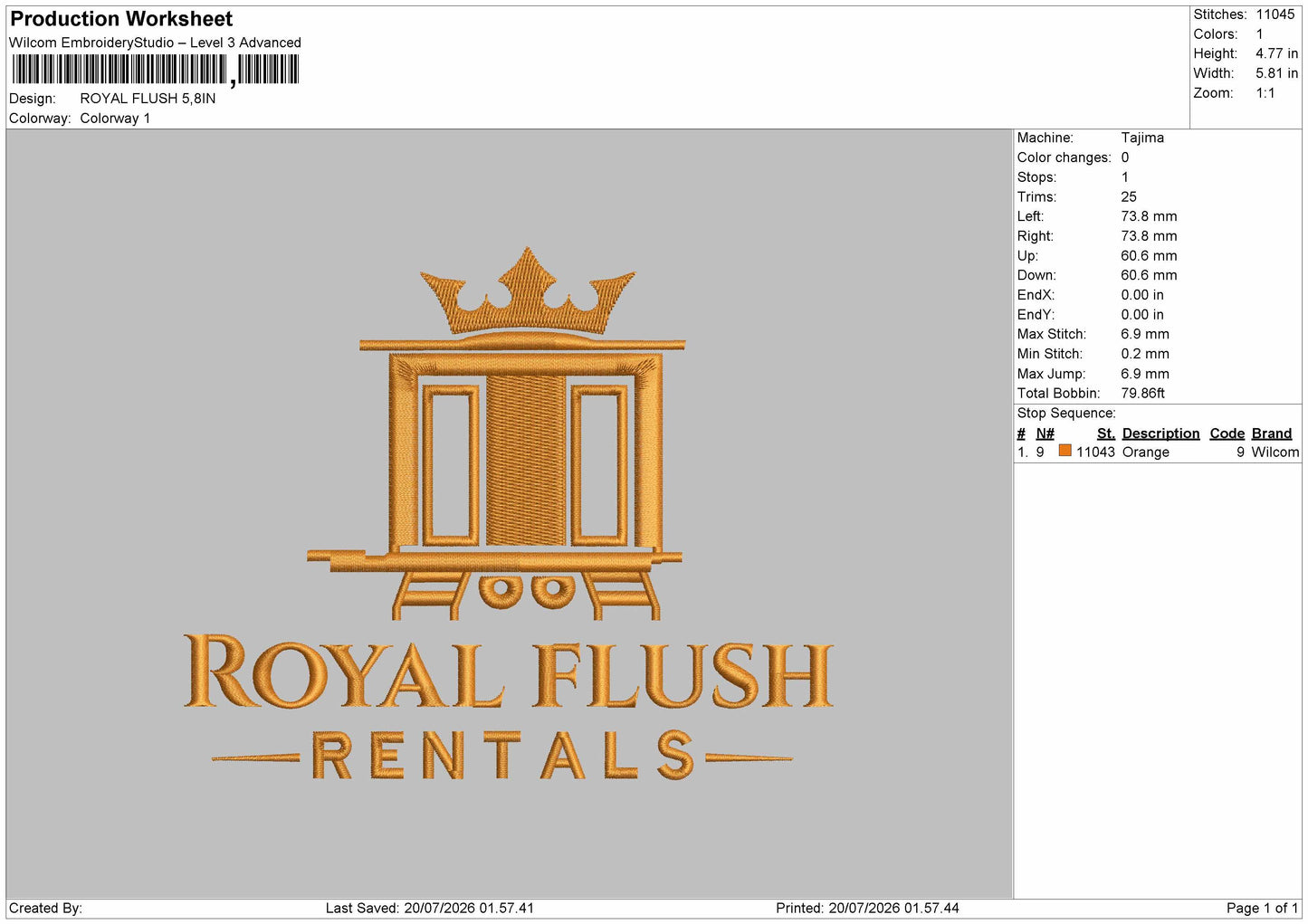The width and height of the screenshot is (1308, 924).
Task: Click the 'Wilcom EmbroideryStudio – Level 3 Advanced' text
Action: [155, 43]
